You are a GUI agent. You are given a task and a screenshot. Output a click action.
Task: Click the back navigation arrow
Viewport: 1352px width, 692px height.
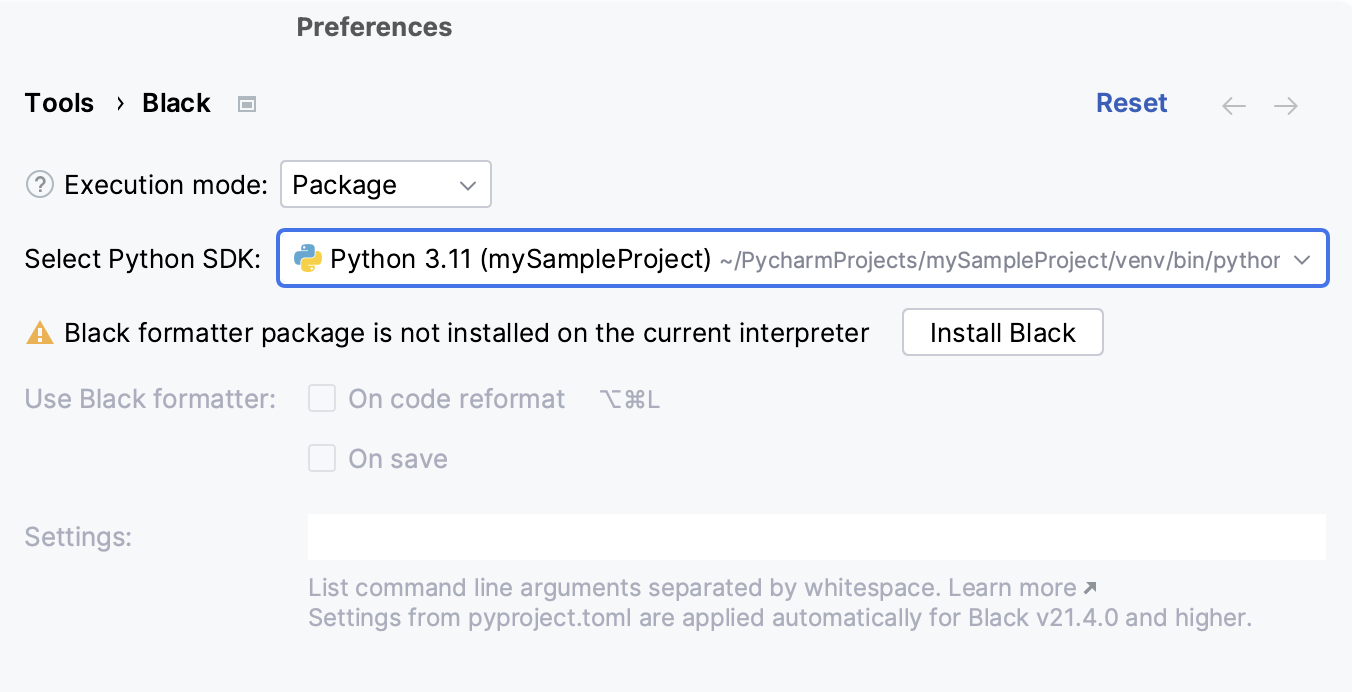[1234, 104]
